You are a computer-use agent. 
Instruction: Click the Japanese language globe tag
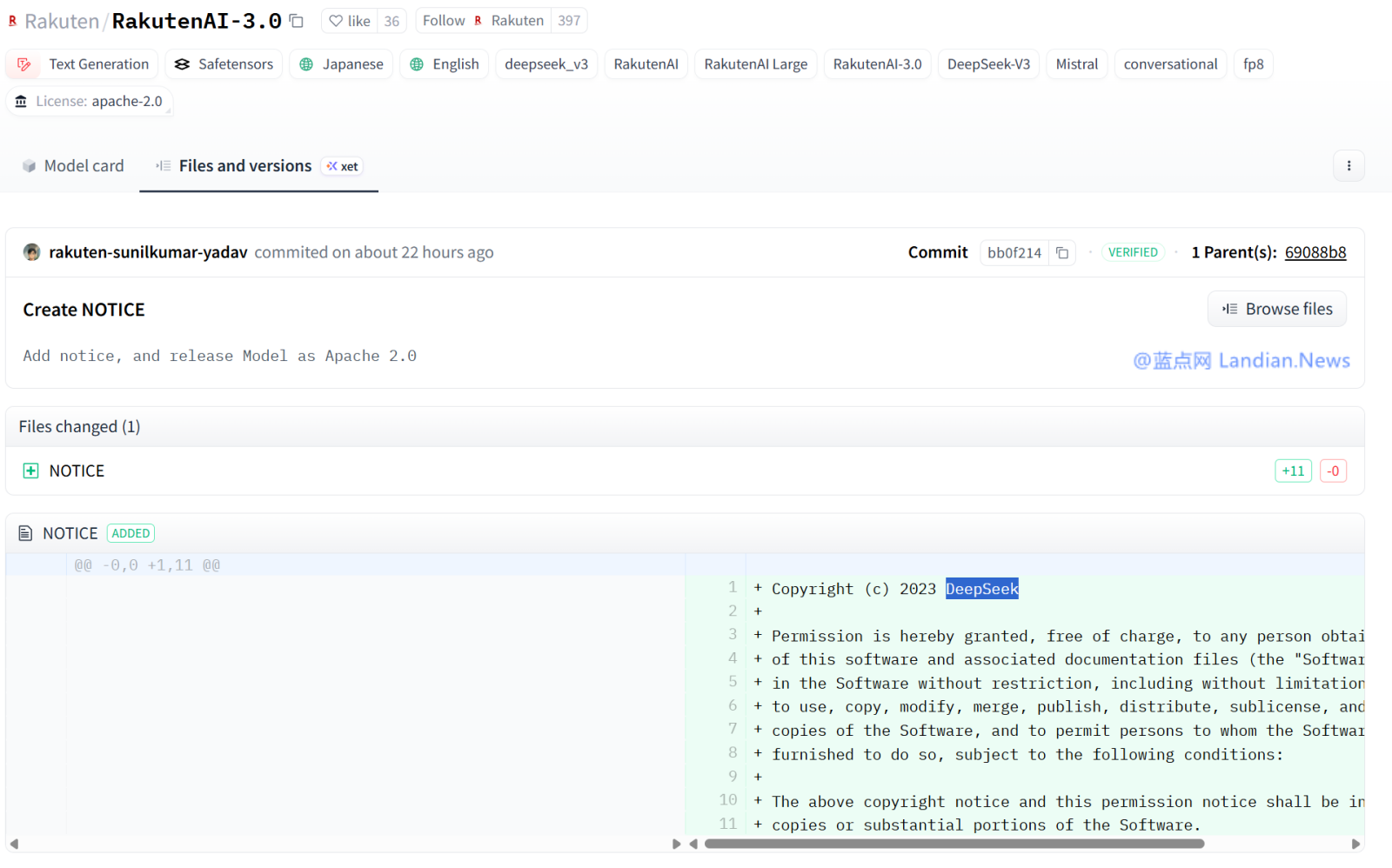click(341, 64)
